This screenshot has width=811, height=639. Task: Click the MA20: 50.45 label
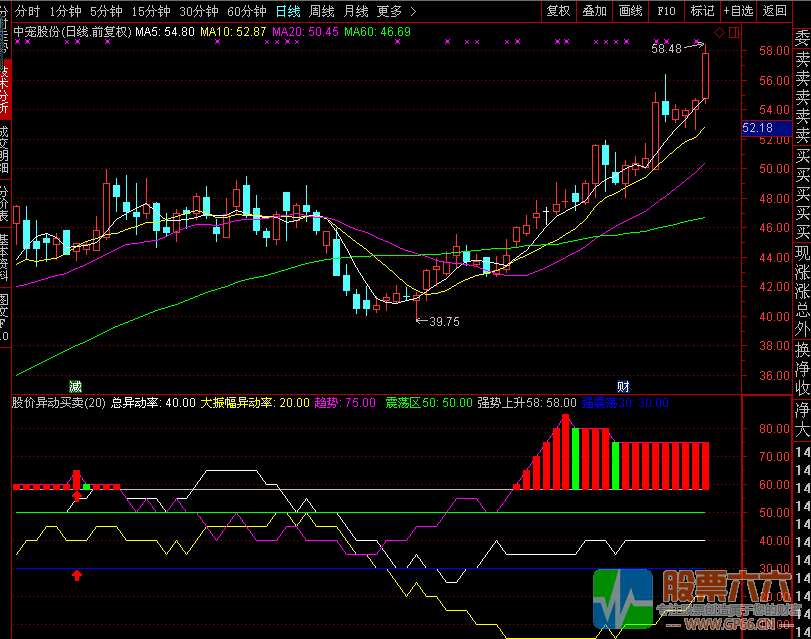point(305,32)
